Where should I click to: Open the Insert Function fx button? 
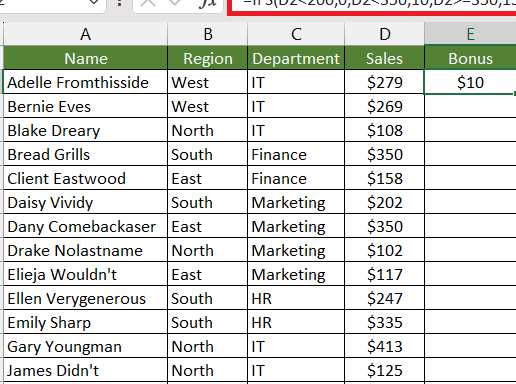pos(207,4)
